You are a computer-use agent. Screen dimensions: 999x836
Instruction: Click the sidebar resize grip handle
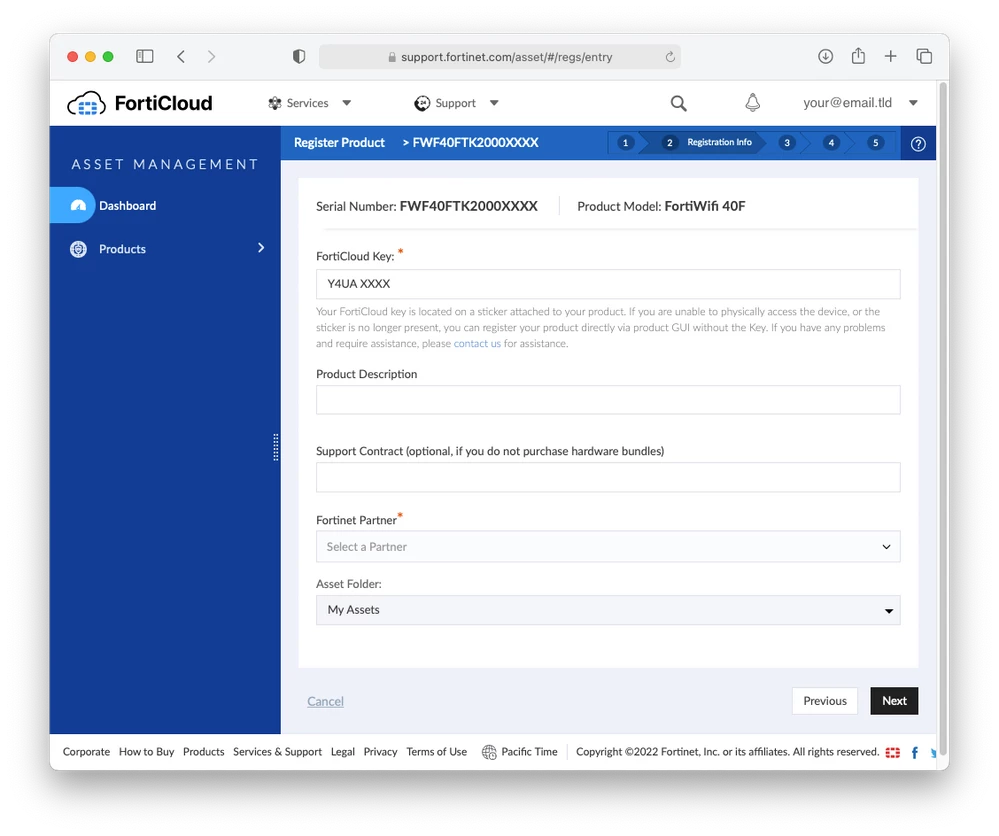276,447
